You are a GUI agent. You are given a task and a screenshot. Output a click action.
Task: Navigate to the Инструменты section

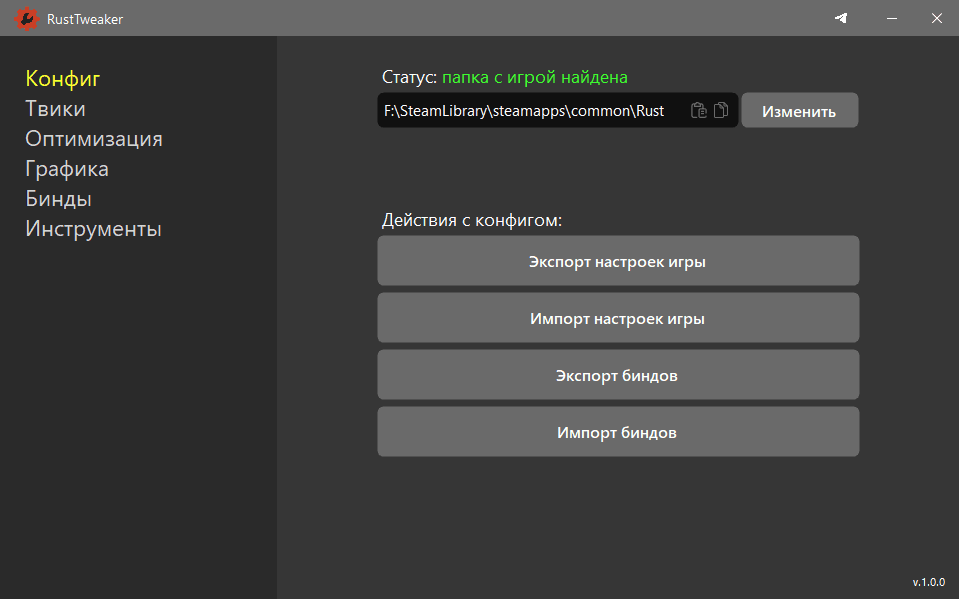tap(93, 229)
